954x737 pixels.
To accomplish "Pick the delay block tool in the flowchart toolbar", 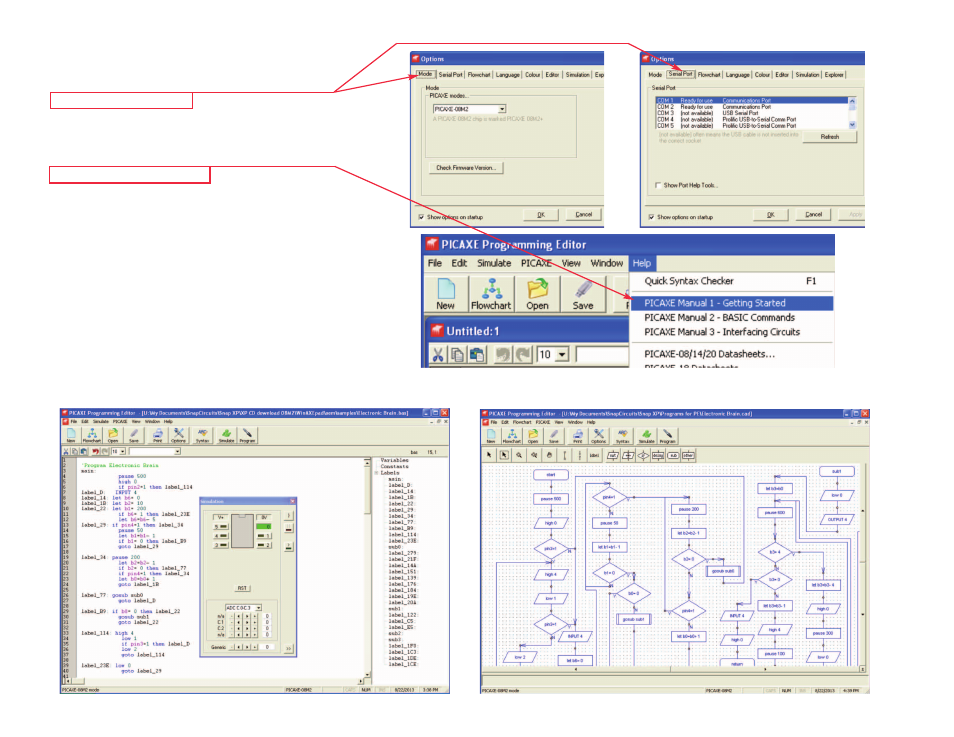I will [658, 455].
